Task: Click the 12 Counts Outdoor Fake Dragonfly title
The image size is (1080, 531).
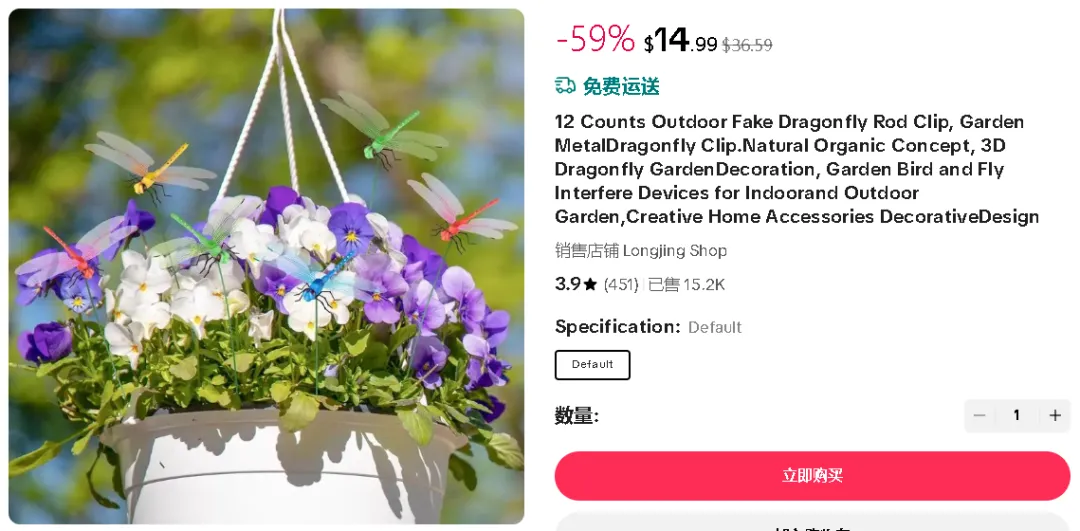Action: 797,169
